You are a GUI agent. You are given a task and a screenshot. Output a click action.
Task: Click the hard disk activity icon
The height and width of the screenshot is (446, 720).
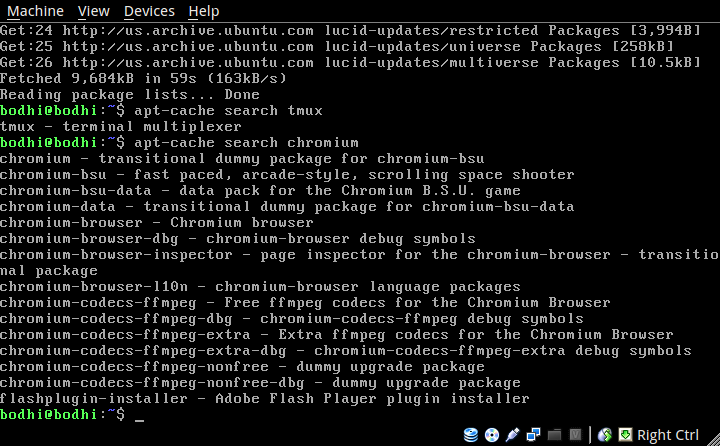pyautogui.click(x=471, y=435)
